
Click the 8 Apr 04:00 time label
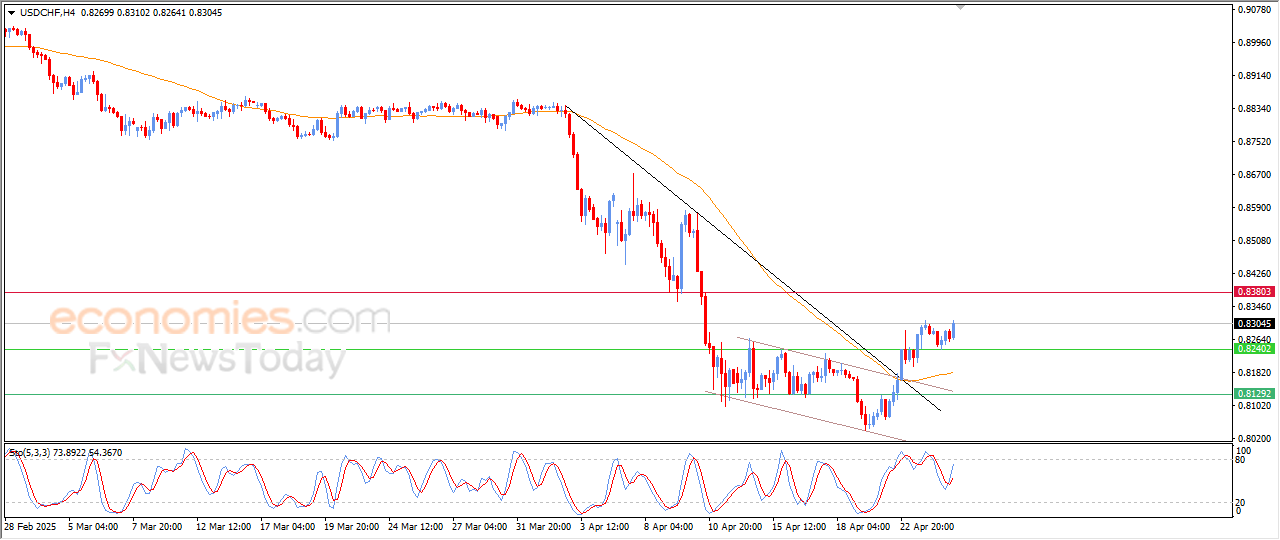click(x=671, y=526)
